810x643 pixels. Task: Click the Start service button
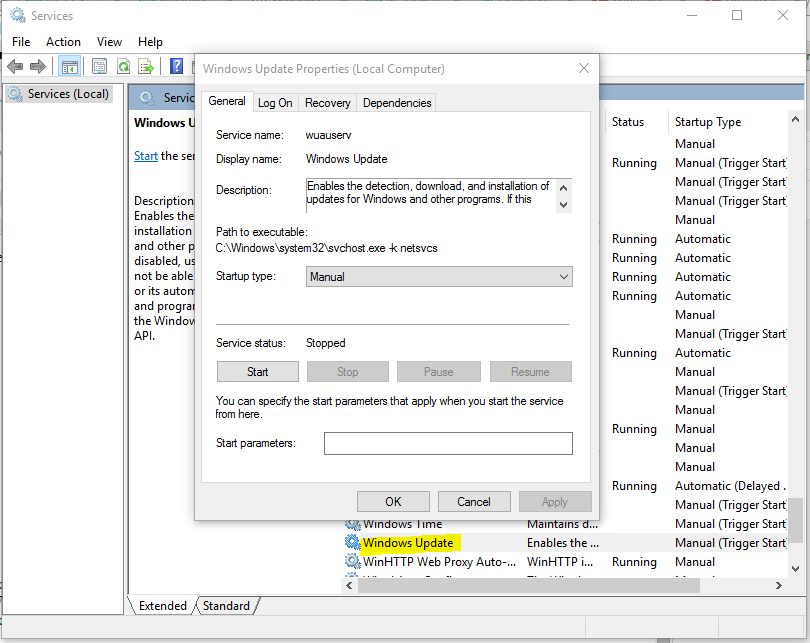258,372
